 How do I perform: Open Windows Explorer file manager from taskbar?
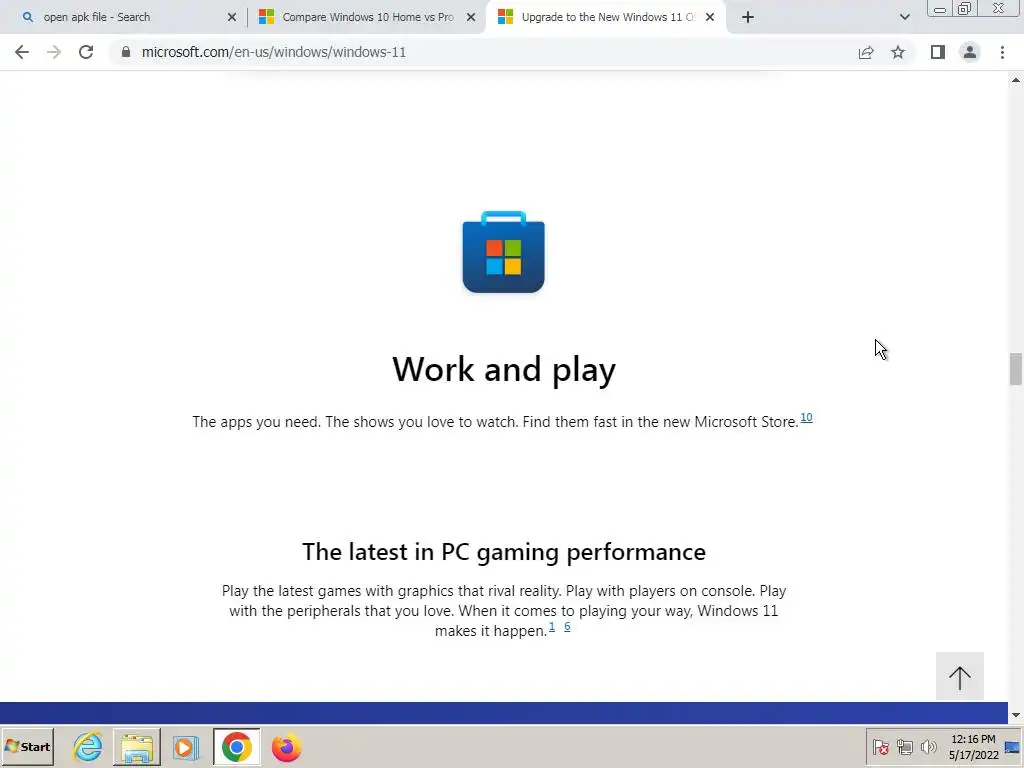(136, 747)
